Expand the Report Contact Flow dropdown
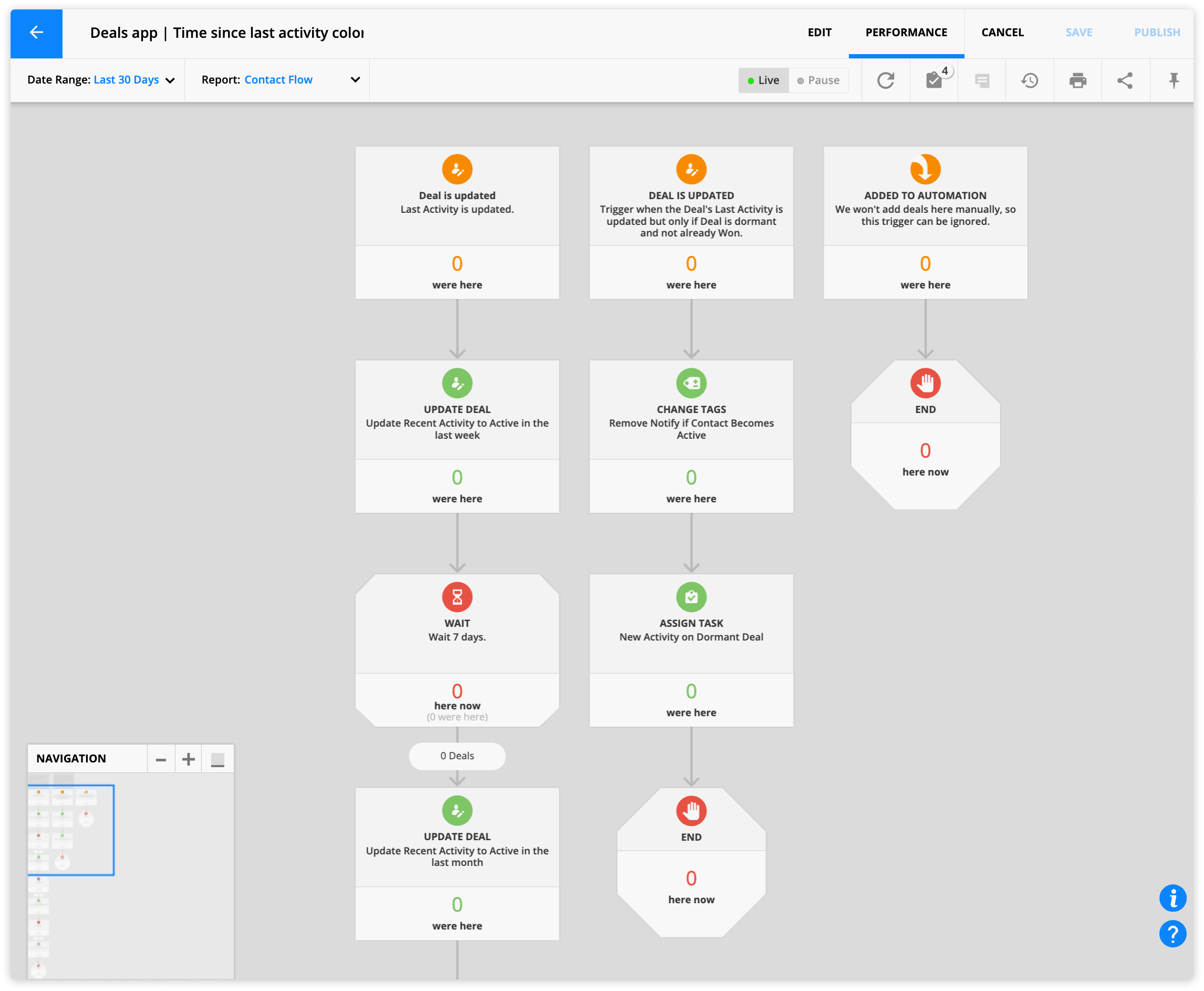This screenshot has height=991, width=1204. 355,80
